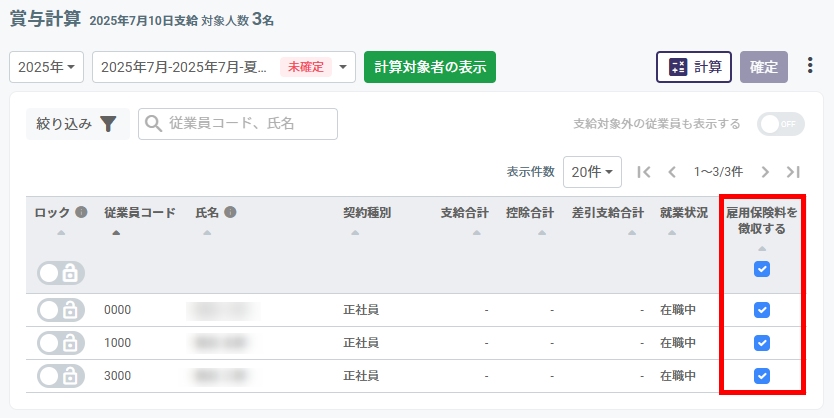Click the employee code or name search field
Viewport: 834px width, 418px height.
tap(238, 124)
